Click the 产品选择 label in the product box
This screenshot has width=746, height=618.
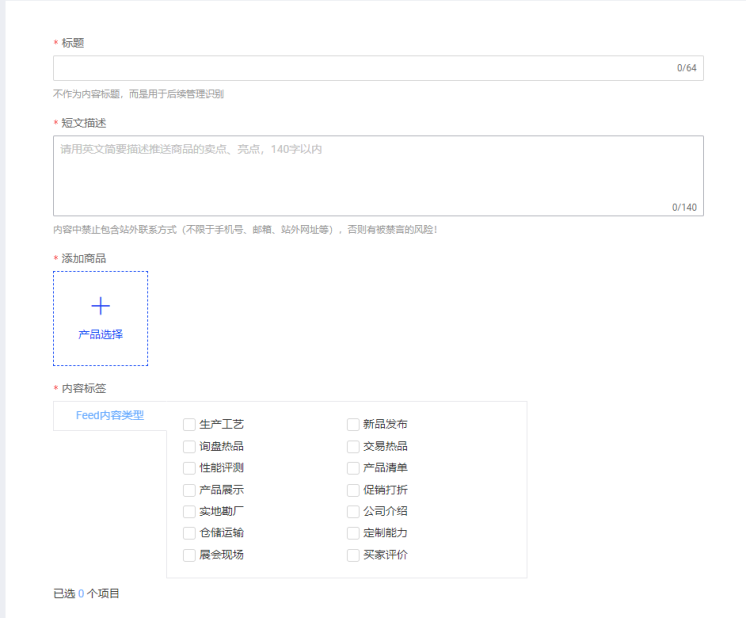100,334
